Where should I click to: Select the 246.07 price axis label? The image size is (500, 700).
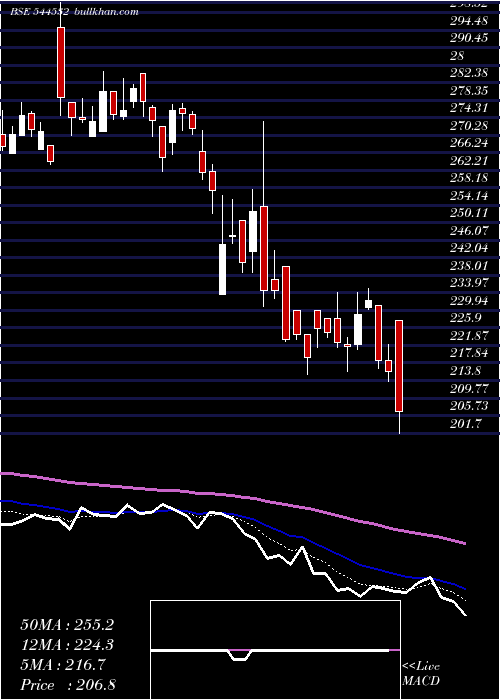click(469, 231)
